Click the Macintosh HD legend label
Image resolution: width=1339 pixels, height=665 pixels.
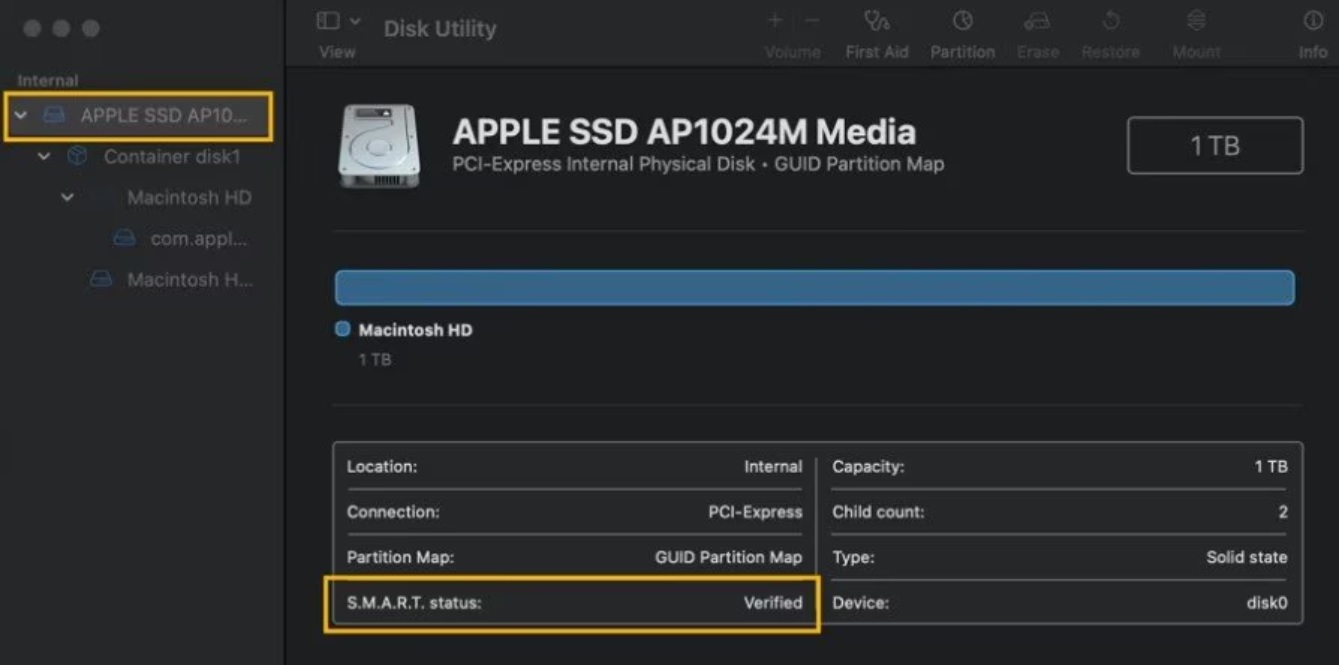[x=415, y=330]
